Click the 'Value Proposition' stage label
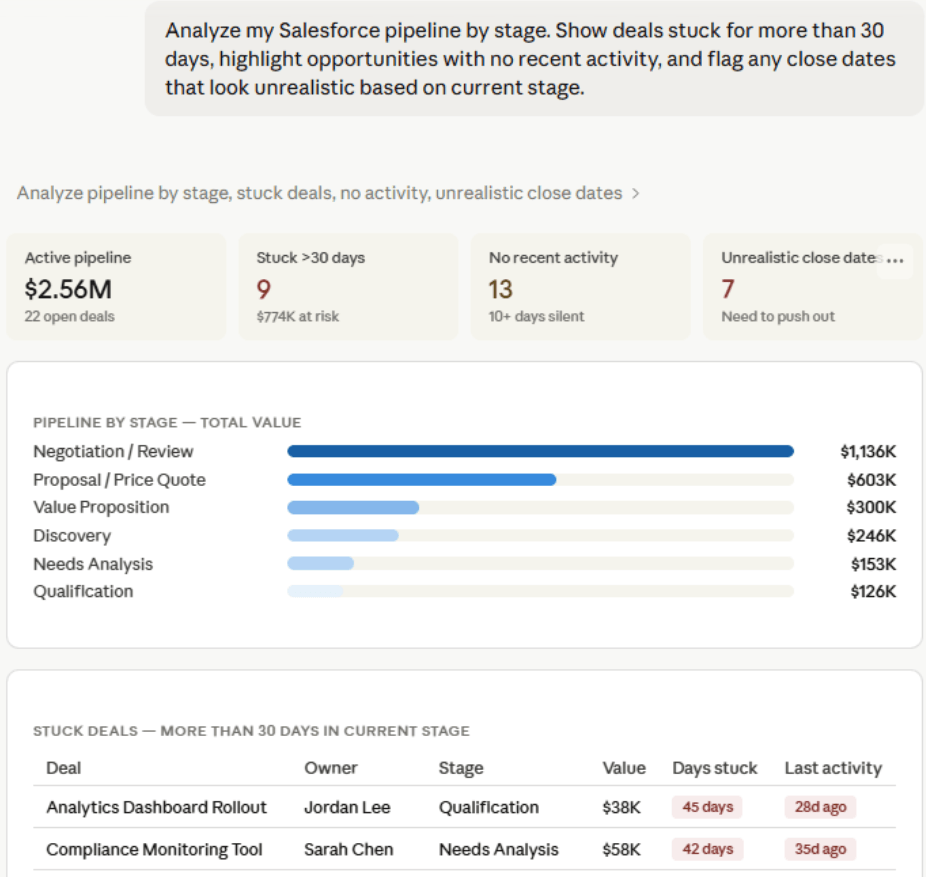Screen dimensions: 926x877 click(101, 507)
